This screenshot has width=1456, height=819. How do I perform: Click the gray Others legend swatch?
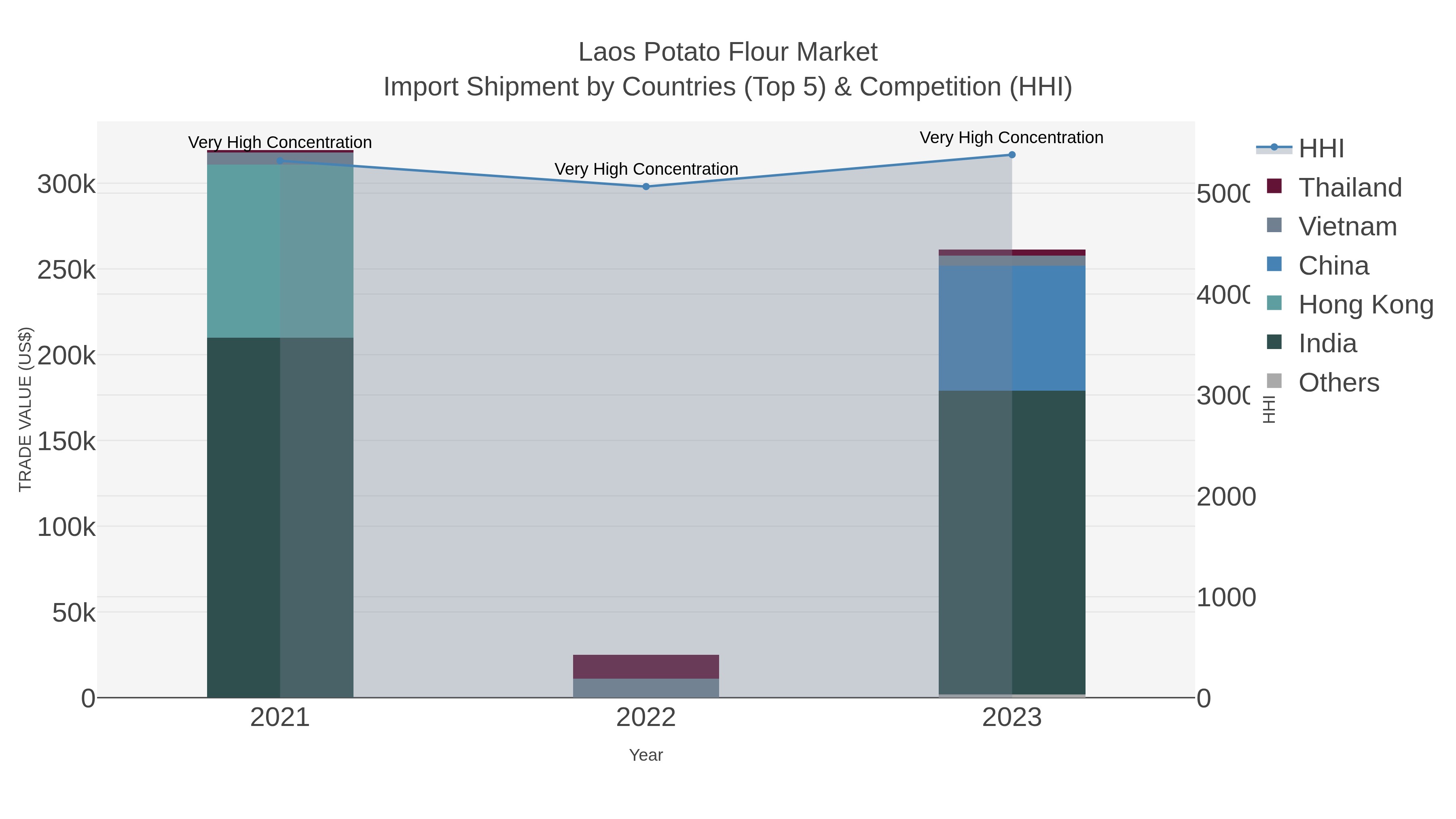coord(1274,381)
